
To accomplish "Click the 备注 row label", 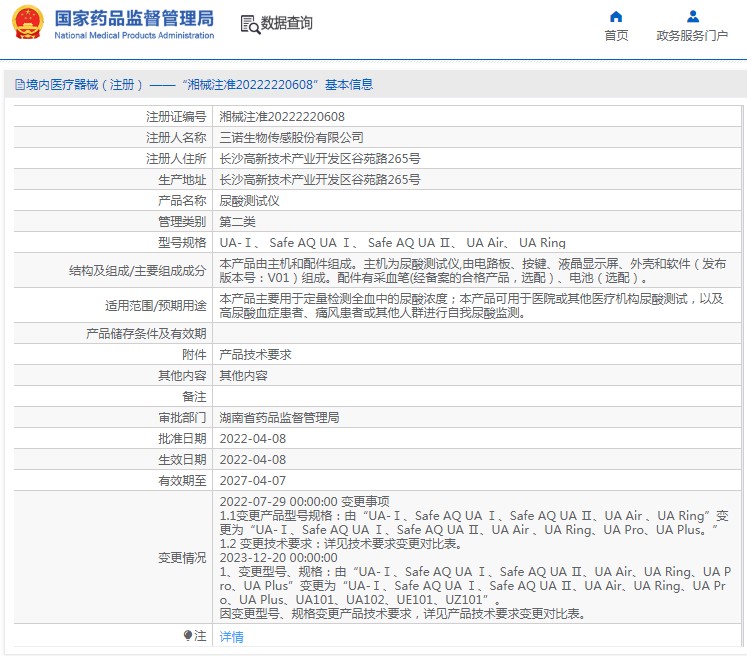I will point(194,397).
